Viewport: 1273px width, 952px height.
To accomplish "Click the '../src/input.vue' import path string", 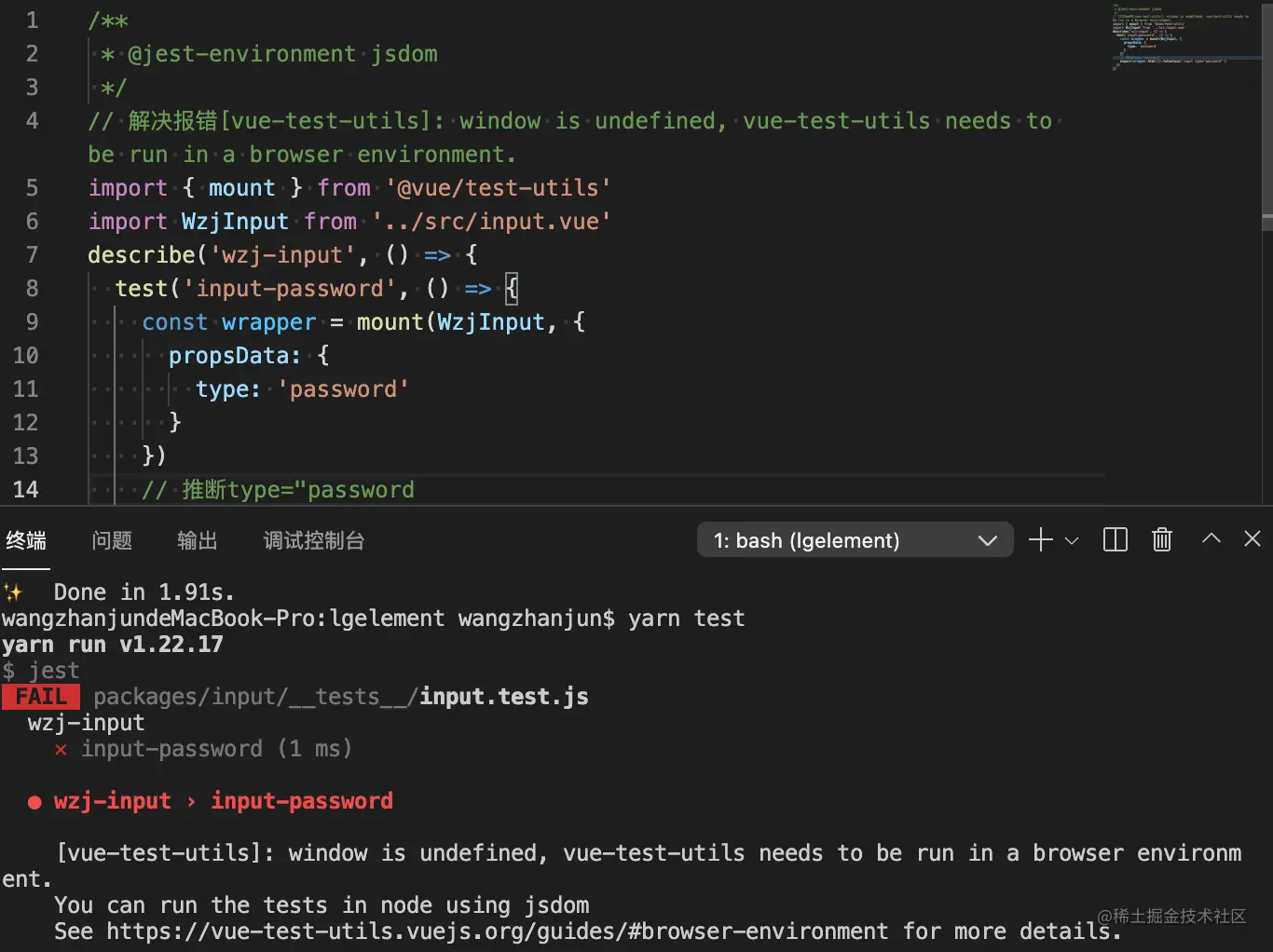I will click(x=492, y=222).
